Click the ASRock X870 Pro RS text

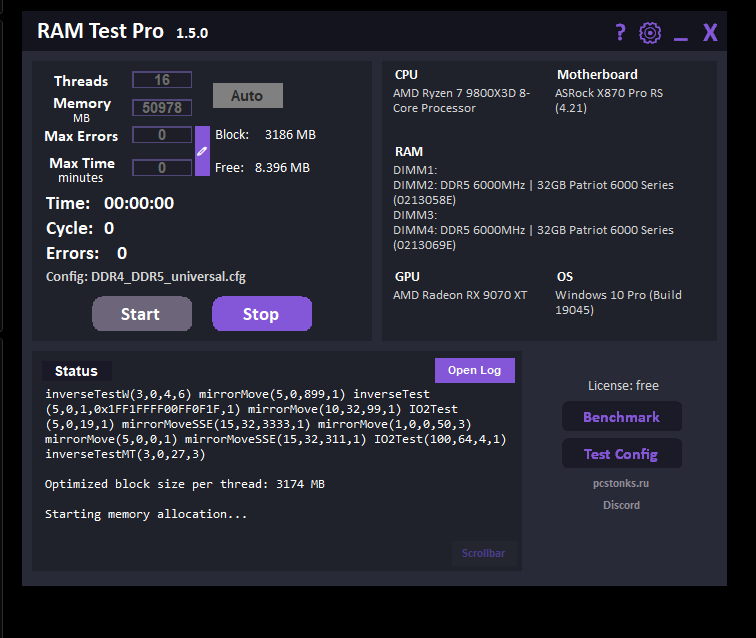(609, 100)
